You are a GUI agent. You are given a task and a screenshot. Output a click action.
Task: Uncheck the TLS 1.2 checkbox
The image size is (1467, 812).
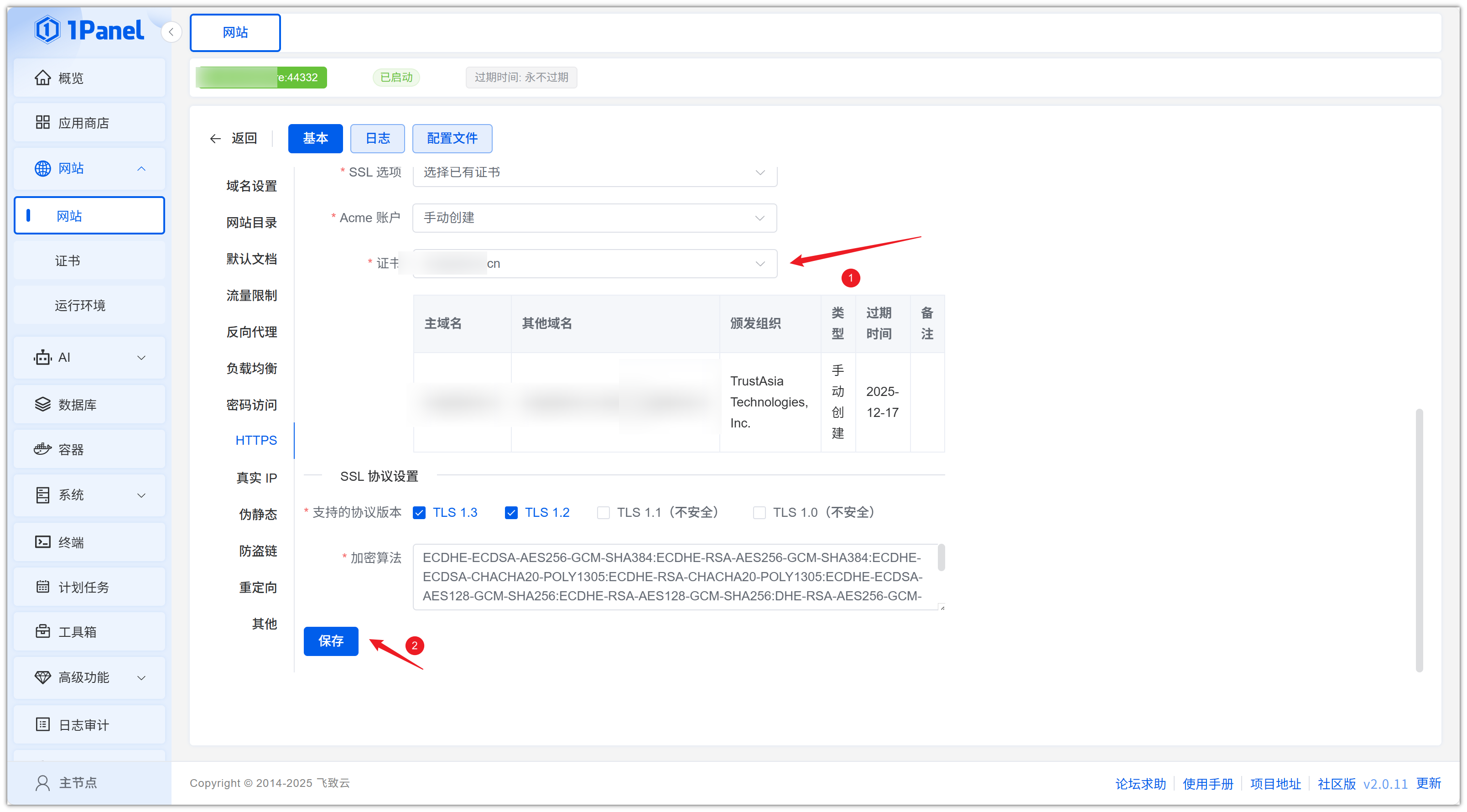click(x=511, y=512)
